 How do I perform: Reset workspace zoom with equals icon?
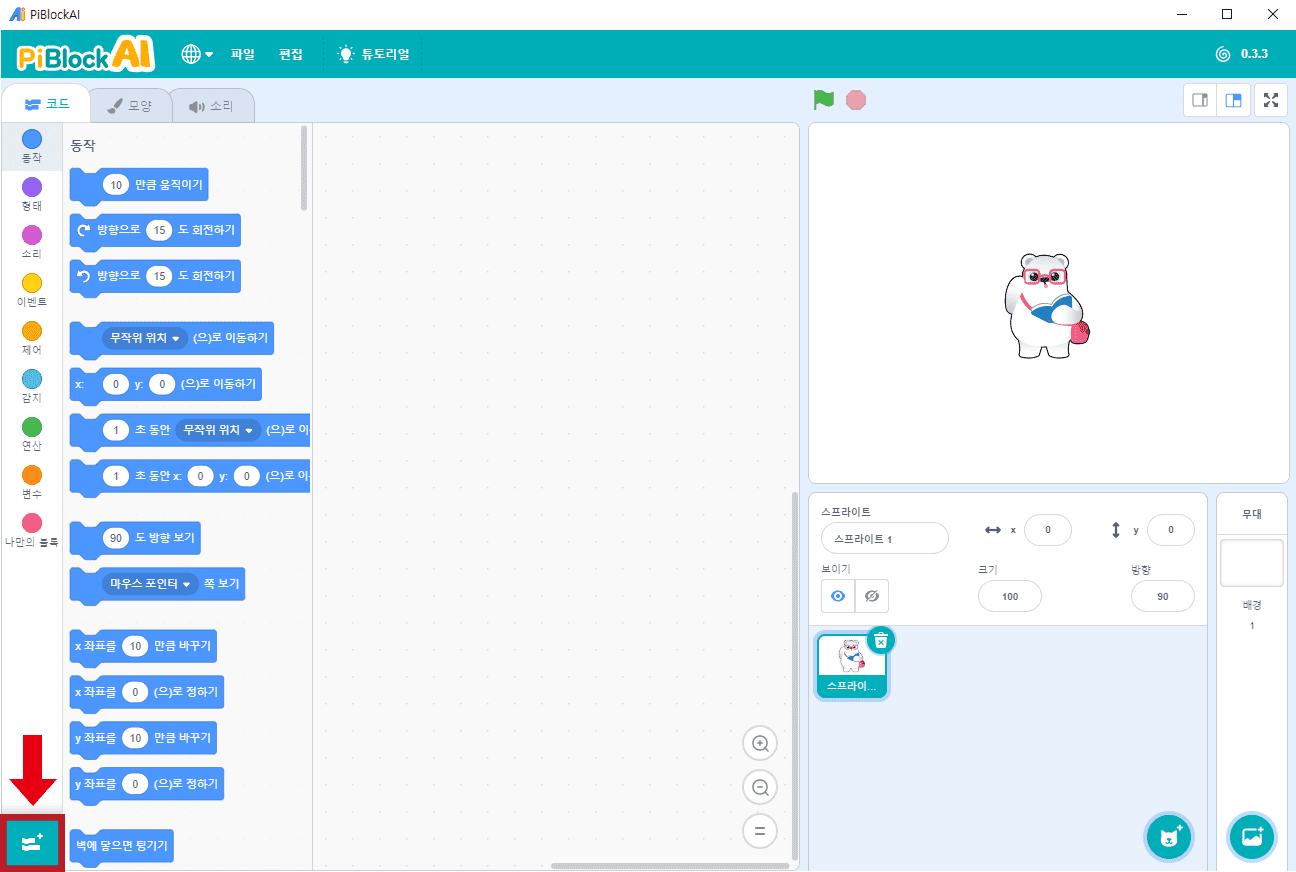(760, 831)
